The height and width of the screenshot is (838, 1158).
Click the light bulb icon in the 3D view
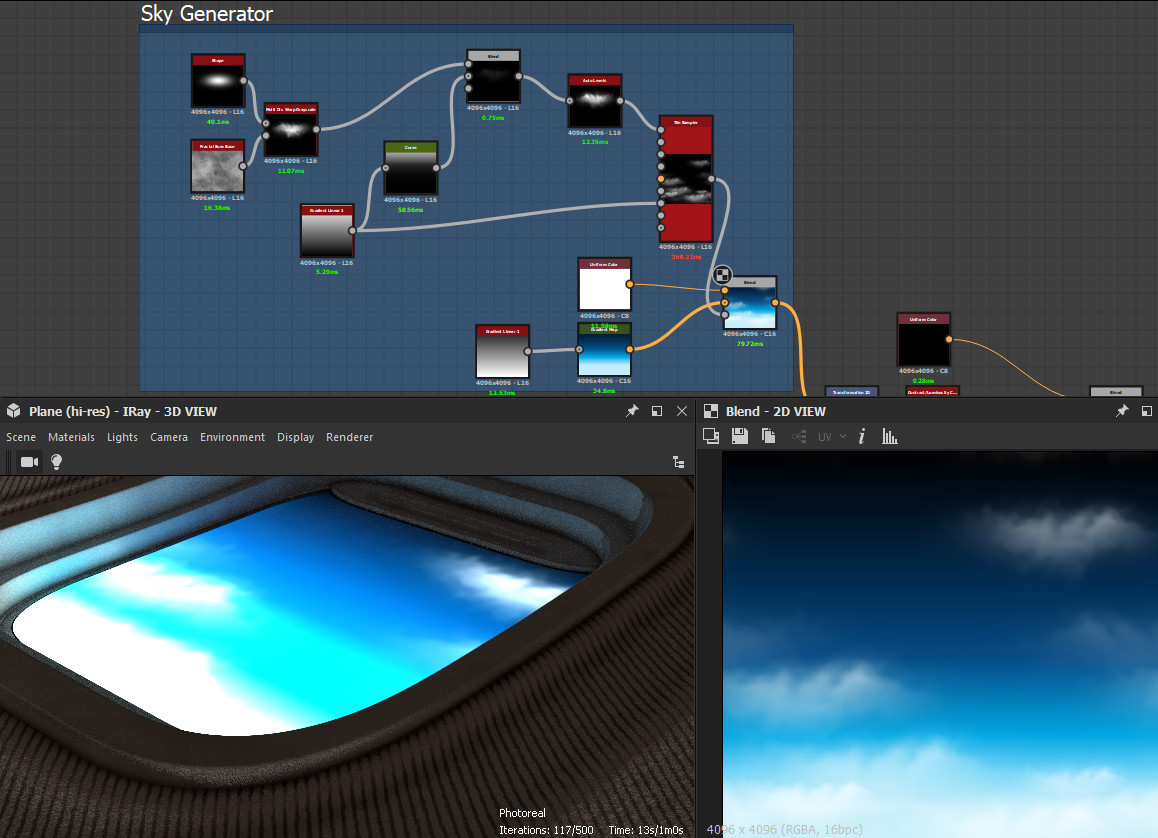click(56, 462)
